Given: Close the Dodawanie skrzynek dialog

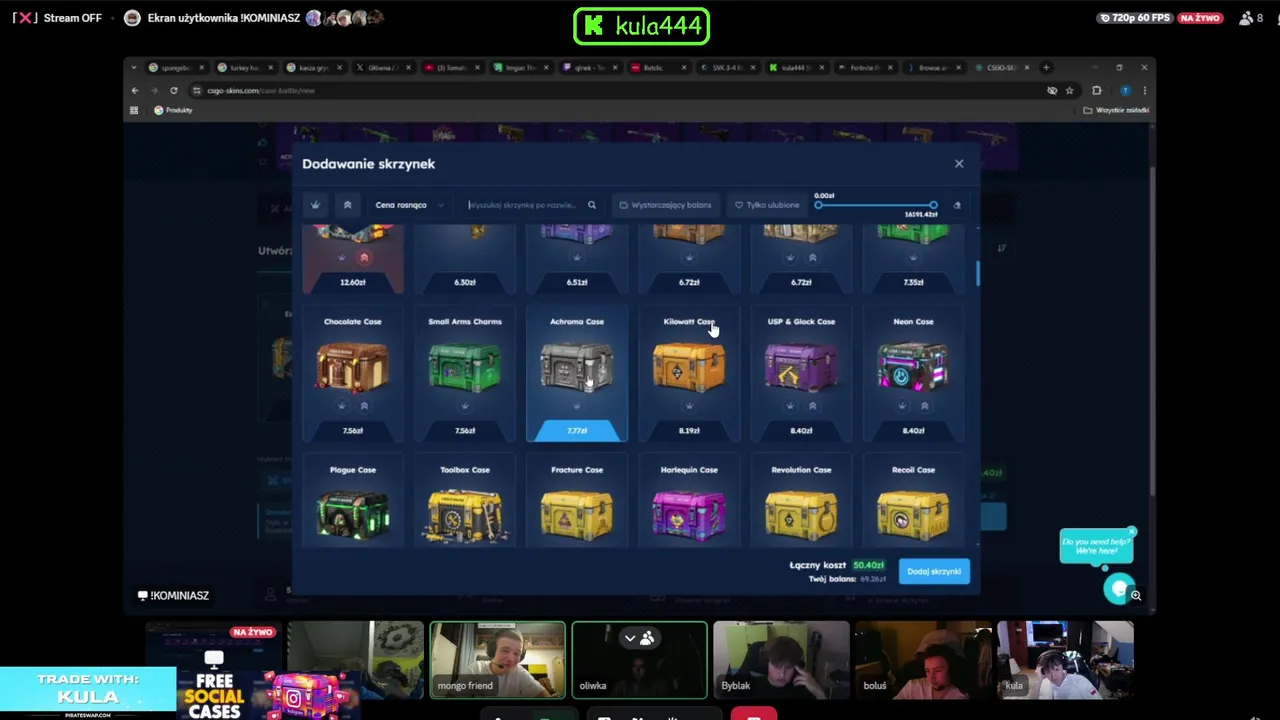Looking at the screenshot, I should point(959,164).
